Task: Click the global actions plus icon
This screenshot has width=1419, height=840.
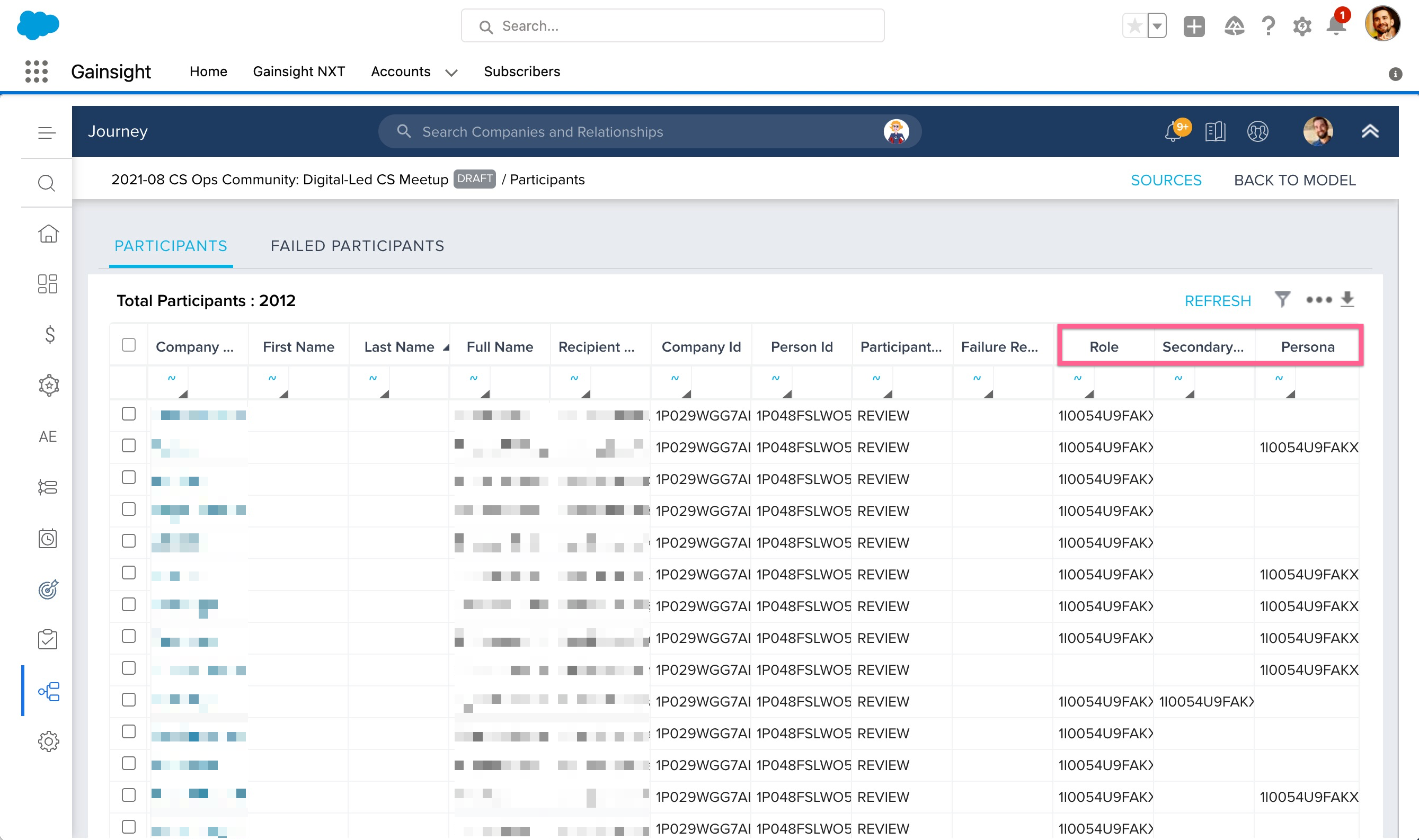Action: [1194, 26]
